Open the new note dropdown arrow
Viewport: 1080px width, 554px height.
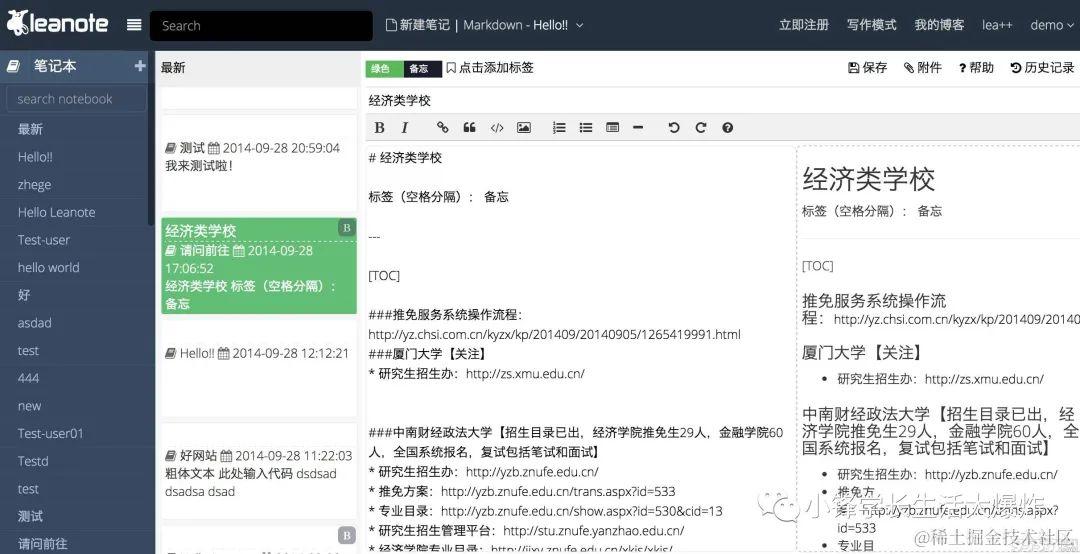point(579,25)
